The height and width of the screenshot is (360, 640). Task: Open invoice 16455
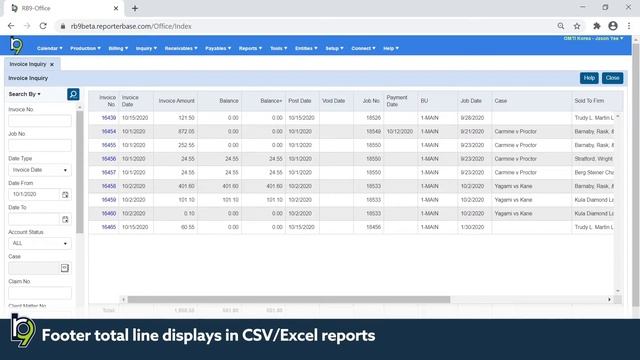coord(109,145)
